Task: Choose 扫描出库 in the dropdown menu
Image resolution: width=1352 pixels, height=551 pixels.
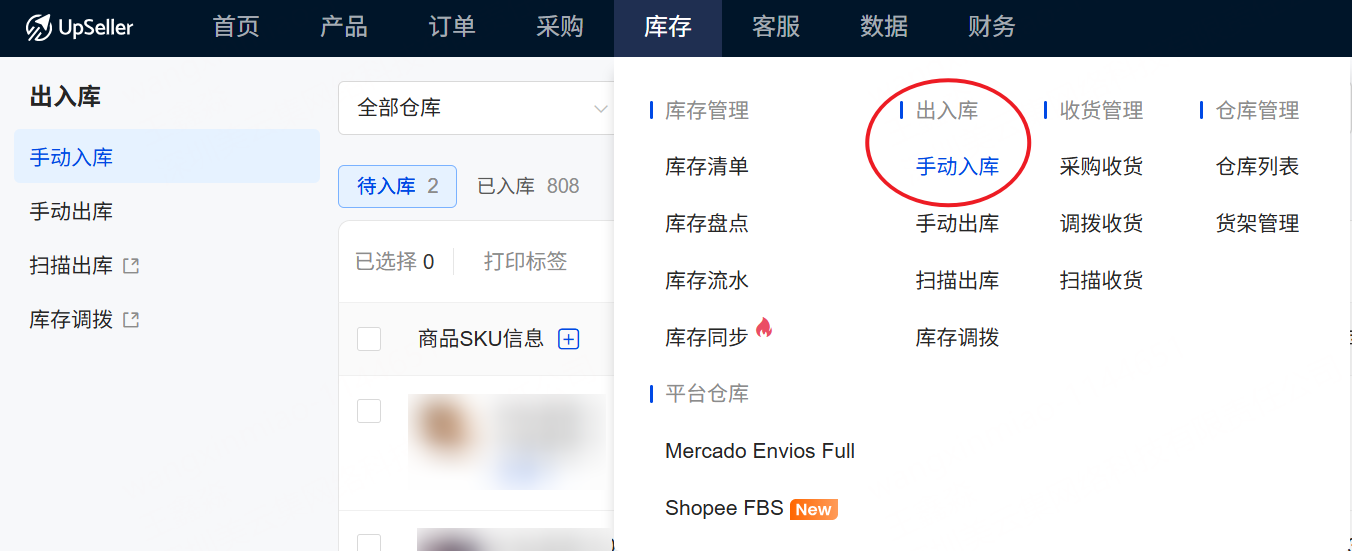Action: coord(958,281)
